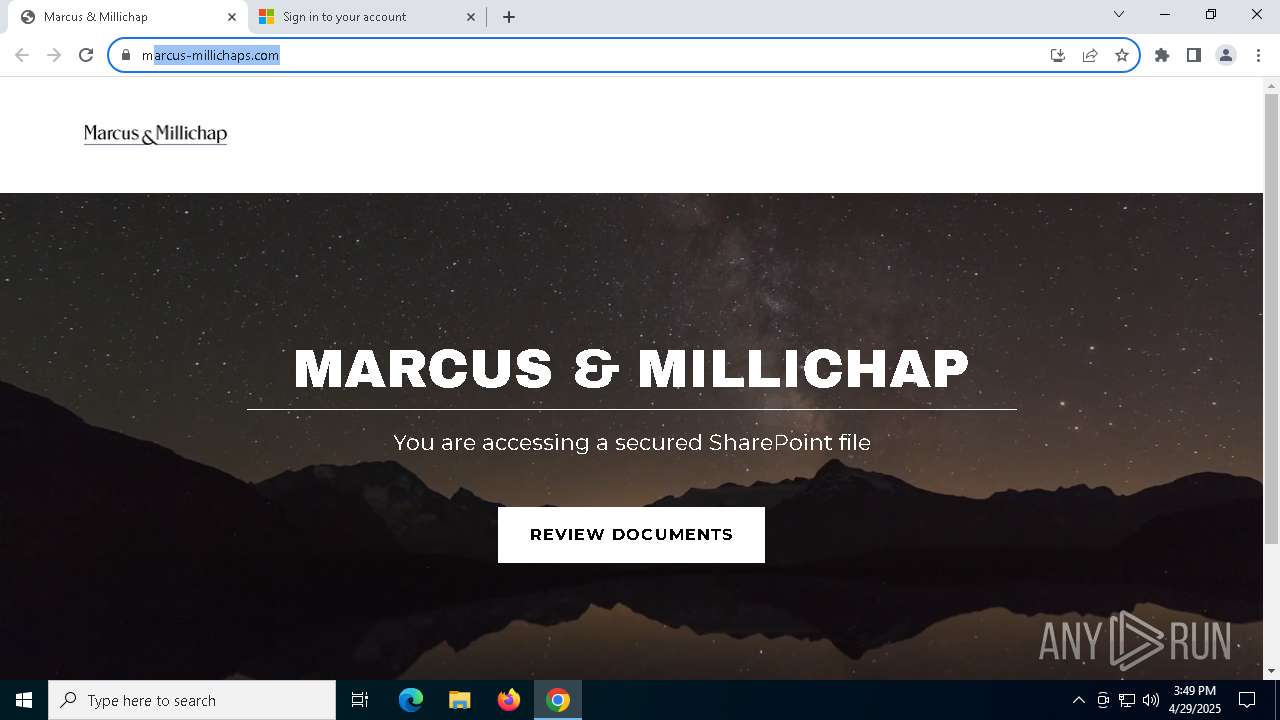Click the Chrome taskbar icon
Viewport: 1280px width, 720px height.
point(558,700)
